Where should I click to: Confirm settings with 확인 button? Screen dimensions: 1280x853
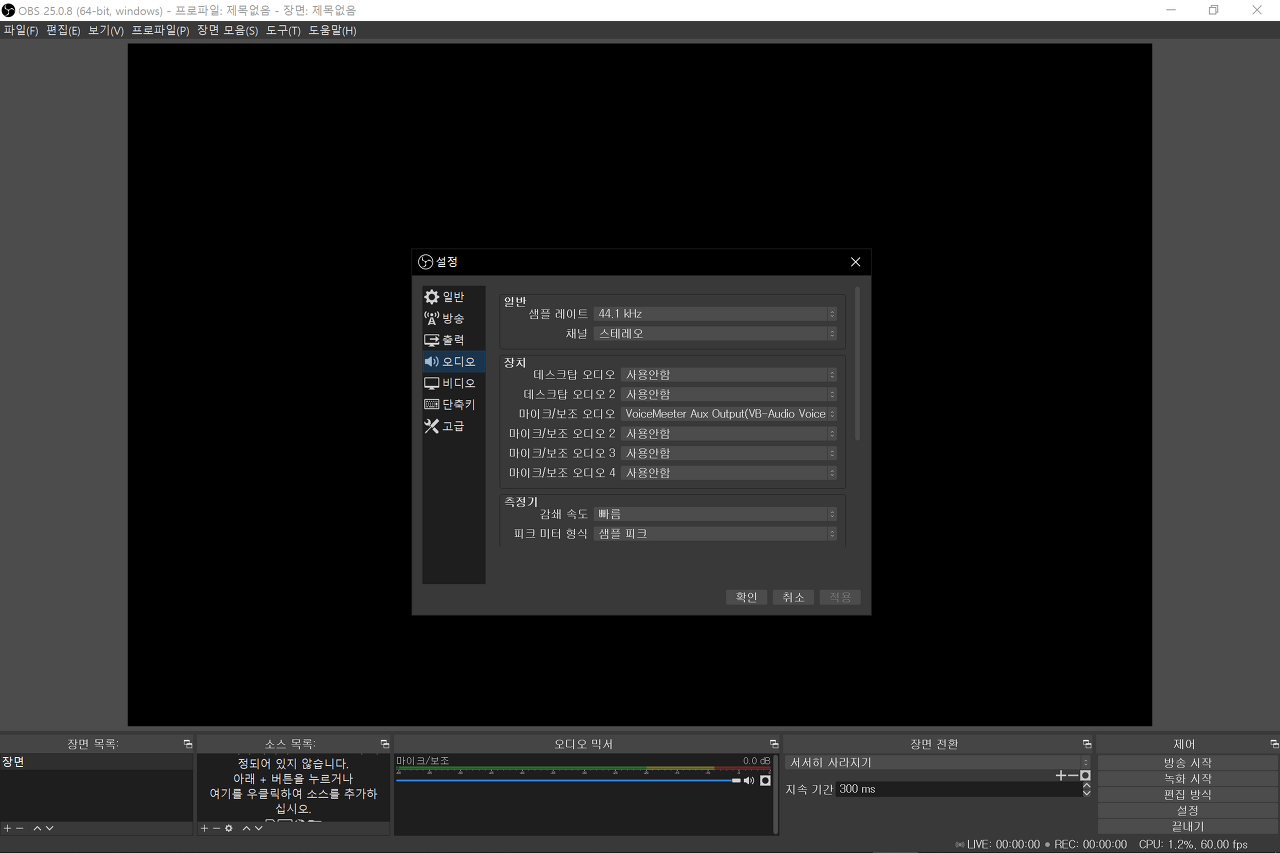(747, 597)
